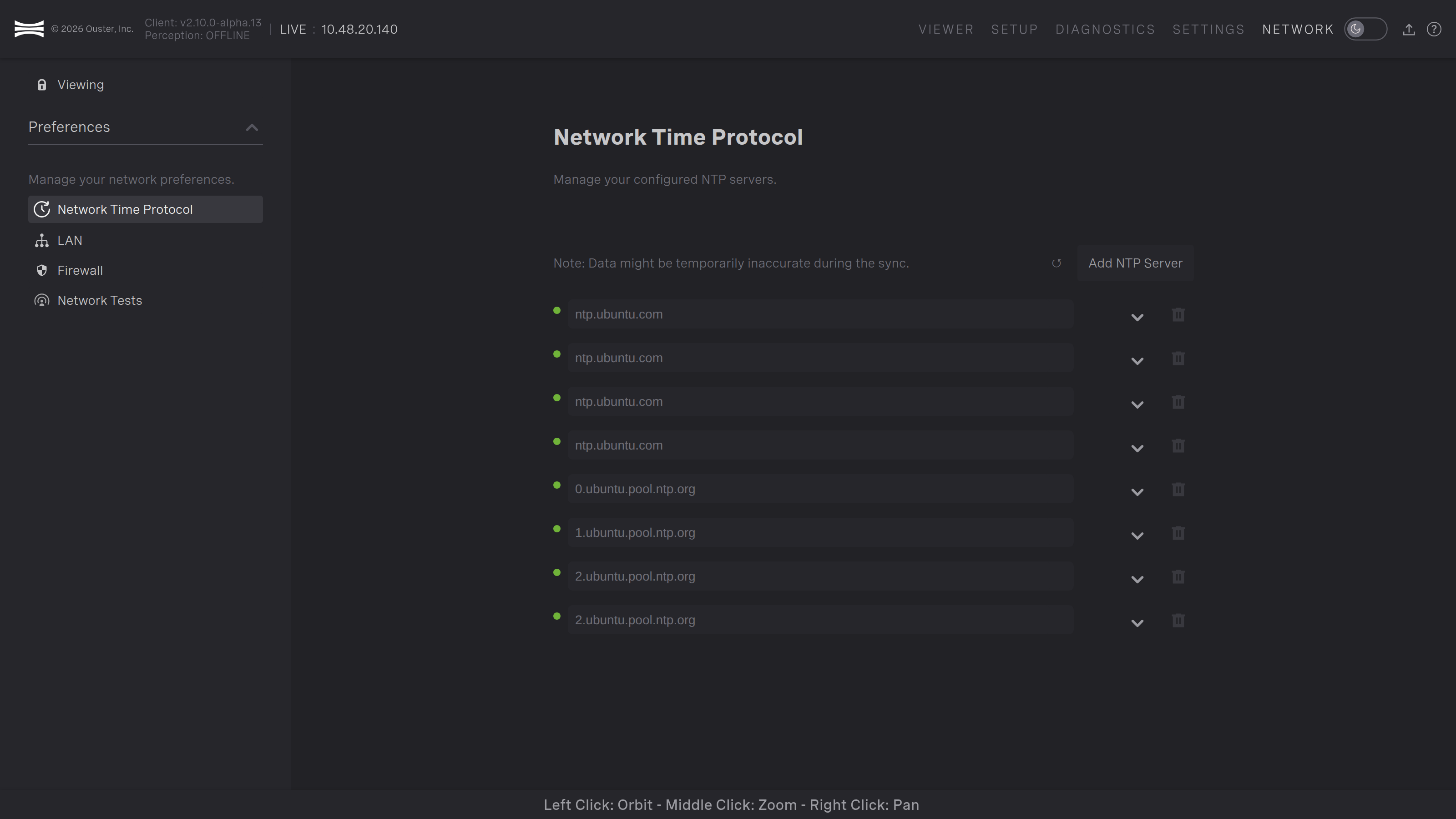
Task: Select Network Time Protocol in sidebar
Action: pyautogui.click(x=145, y=210)
